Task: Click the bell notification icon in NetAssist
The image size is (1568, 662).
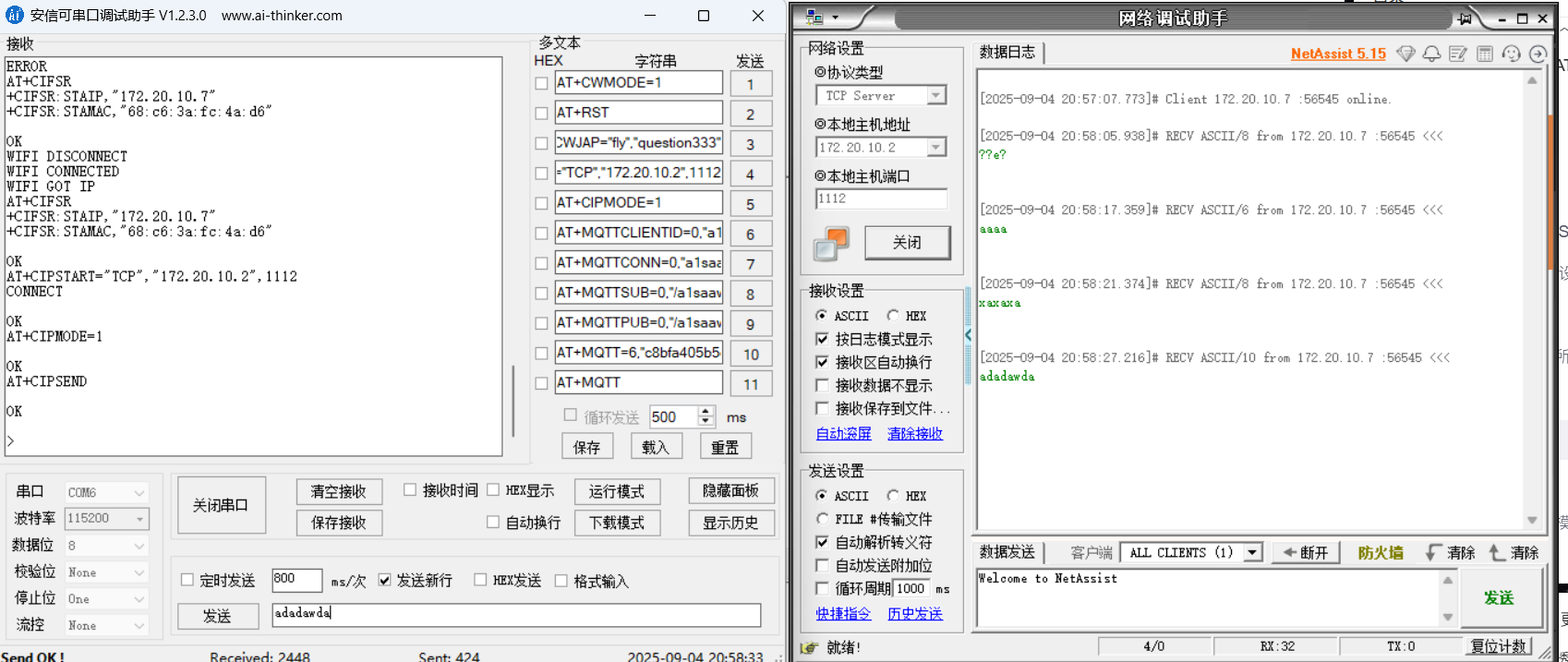Action: pos(1431,54)
